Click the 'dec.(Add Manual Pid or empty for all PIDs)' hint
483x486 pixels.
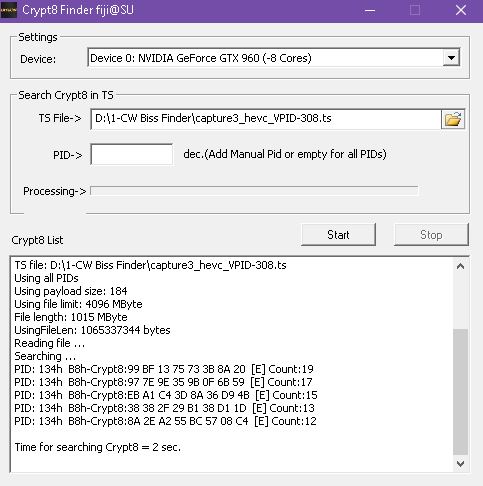[x=285, y=154]
